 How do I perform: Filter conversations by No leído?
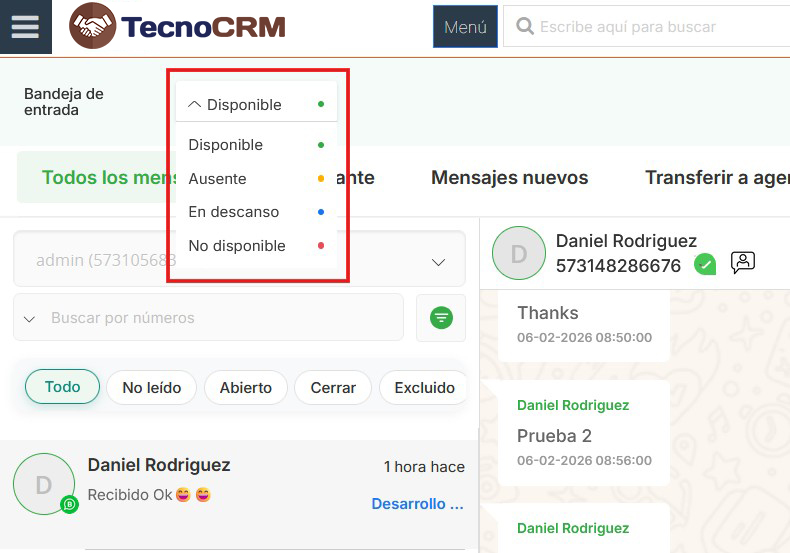click(x=151, y=388)
